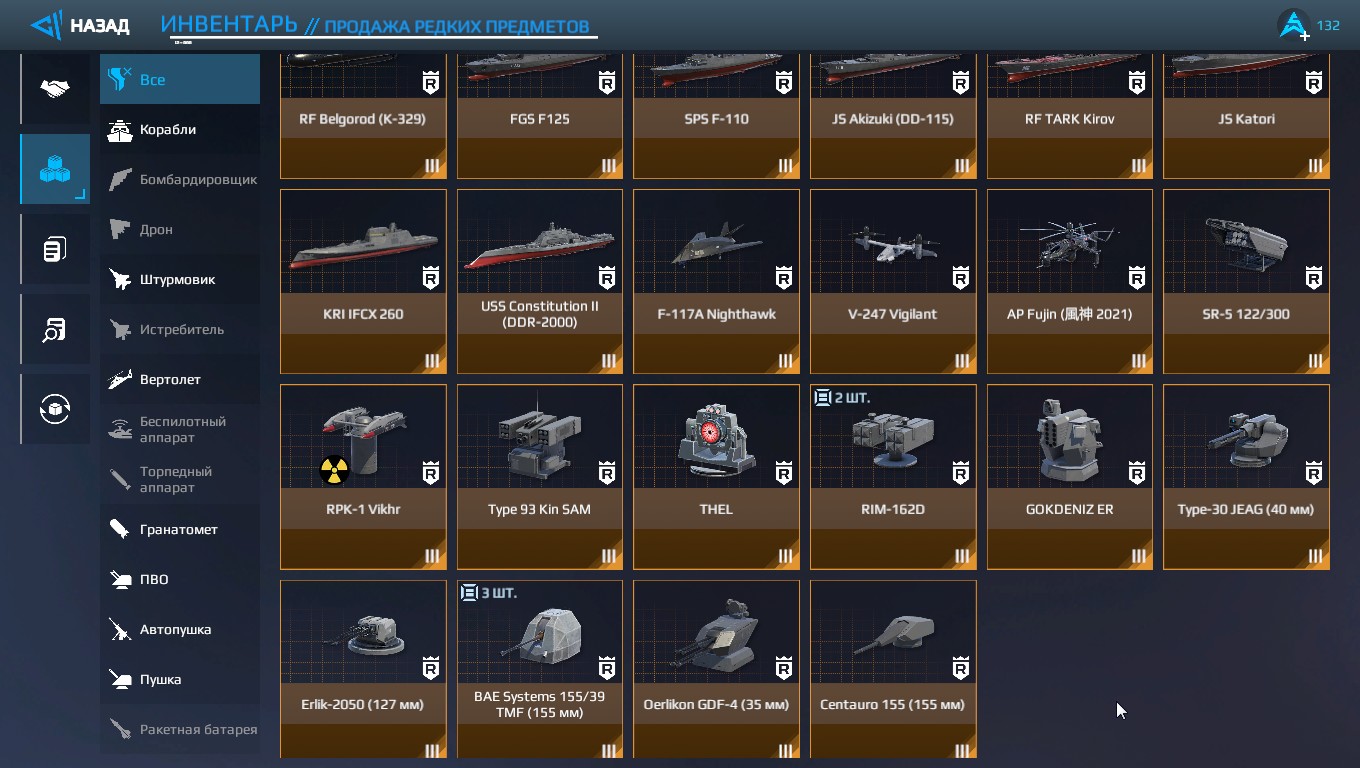The image size is (1360, 768).
Task: Select the RIM-162D item with 2 ШТ.
Action: tap(893, 476)
